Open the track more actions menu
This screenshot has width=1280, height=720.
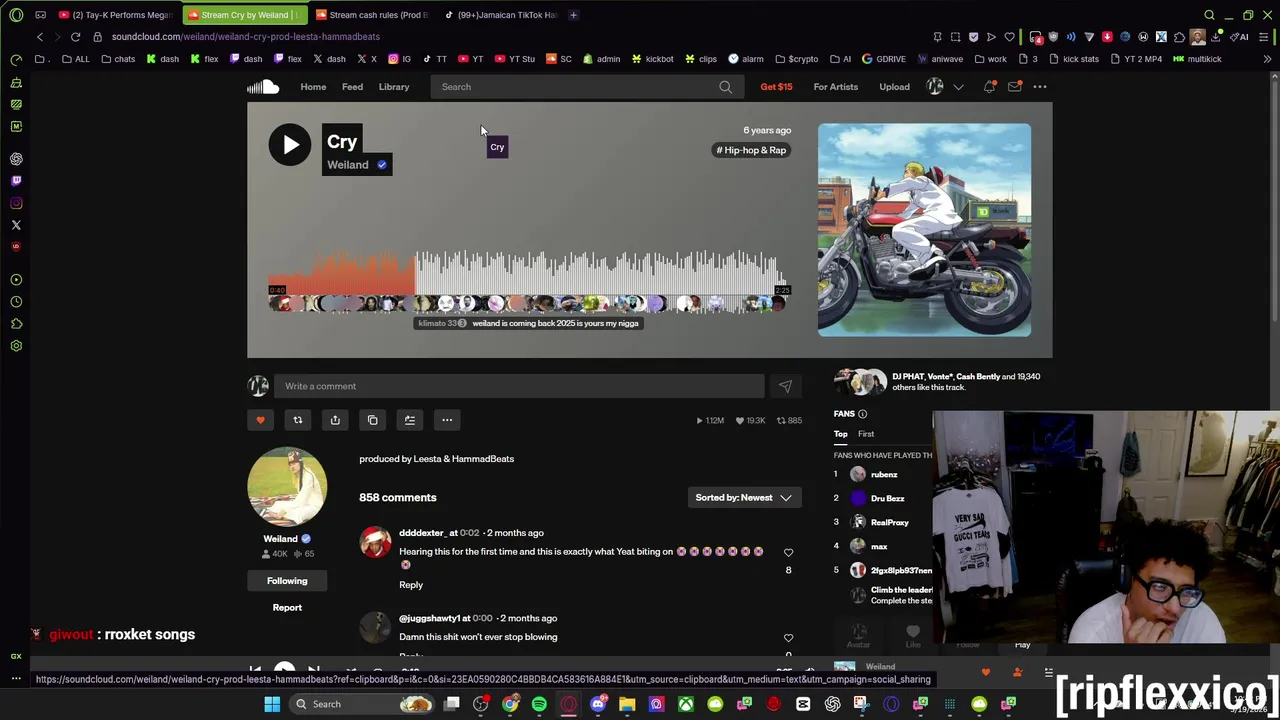click(x=447, y=420)
